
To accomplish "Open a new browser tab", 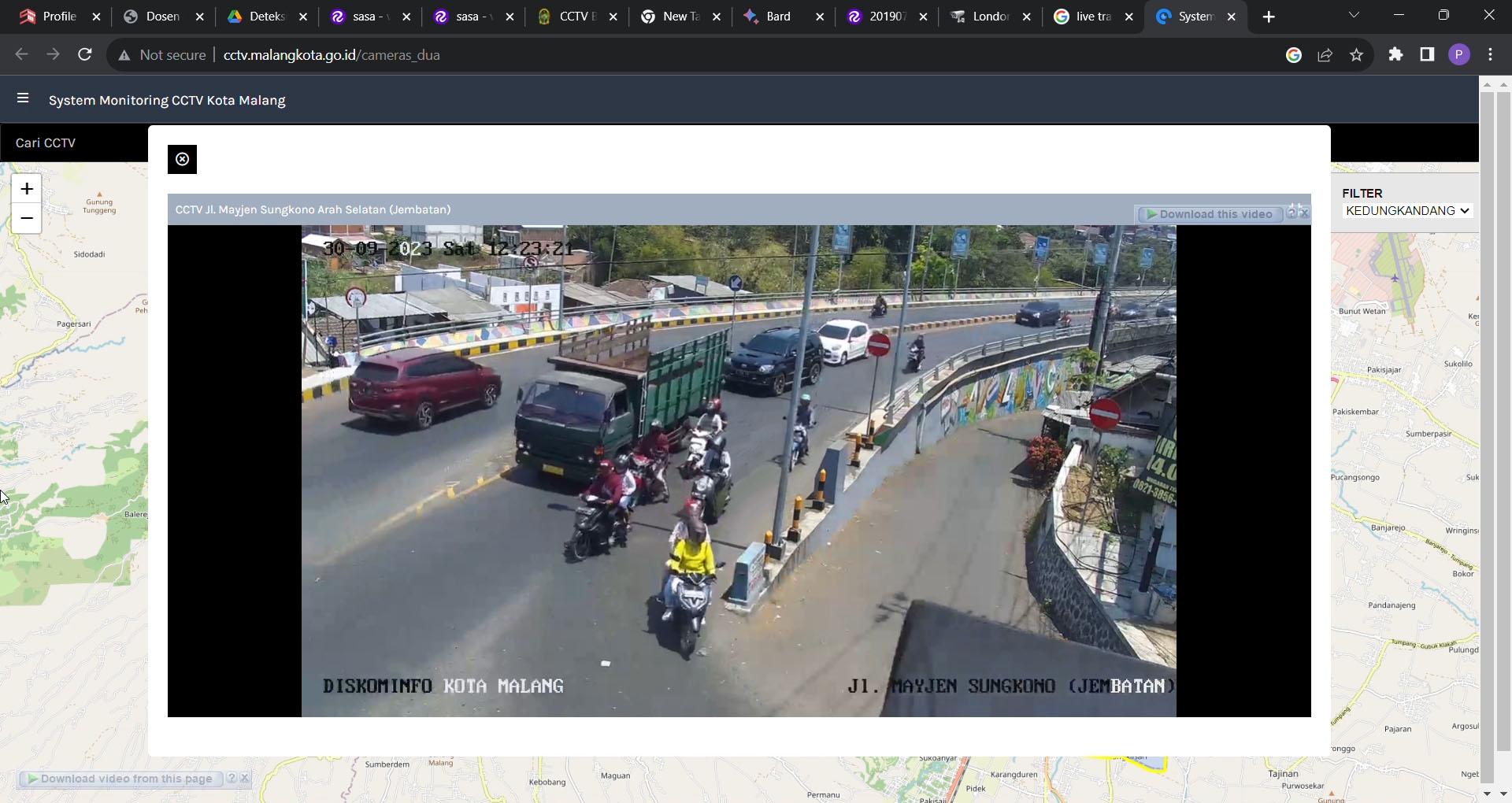I will click(1269, 17).
